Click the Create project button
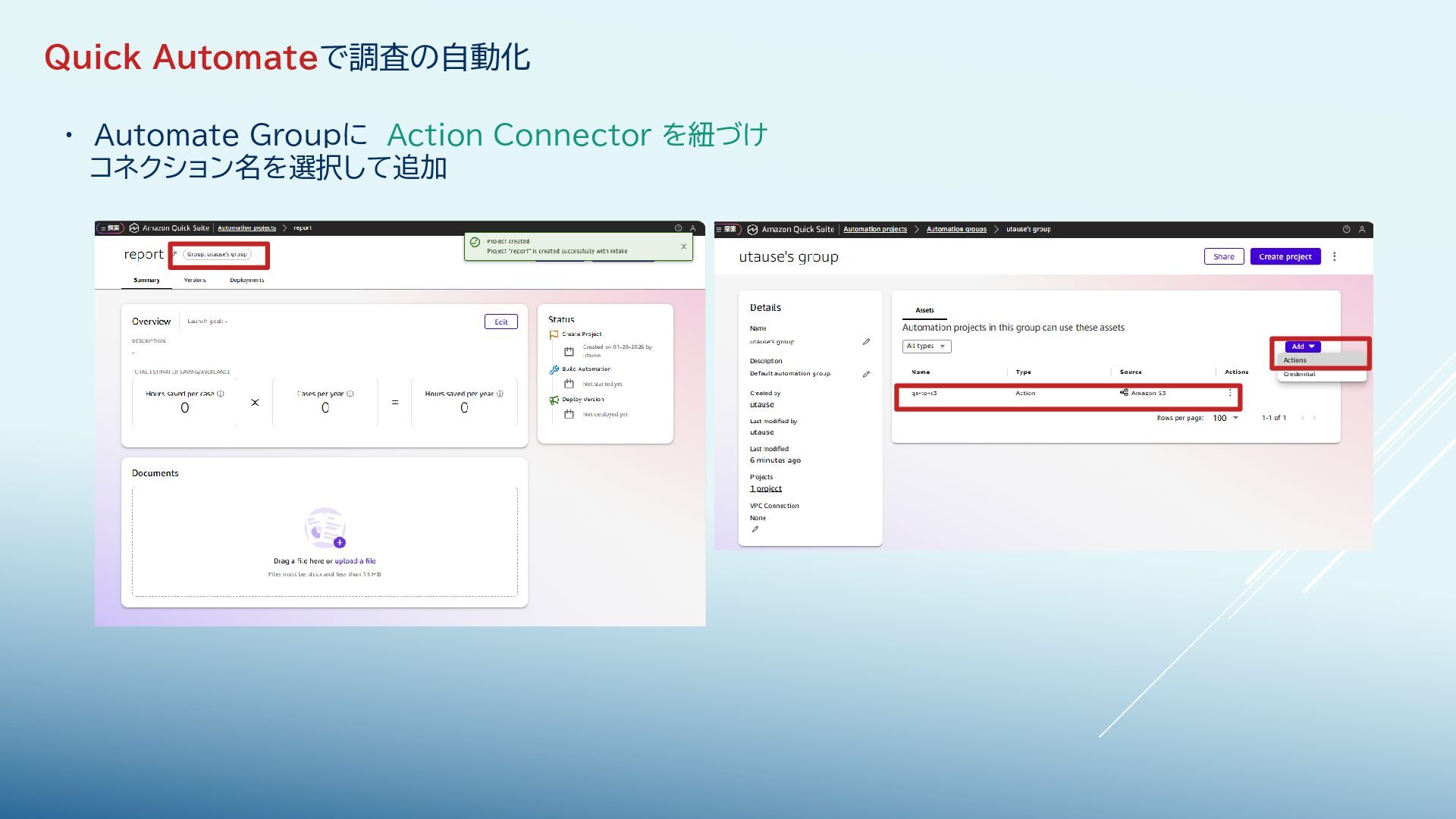 click(1285, 256)
